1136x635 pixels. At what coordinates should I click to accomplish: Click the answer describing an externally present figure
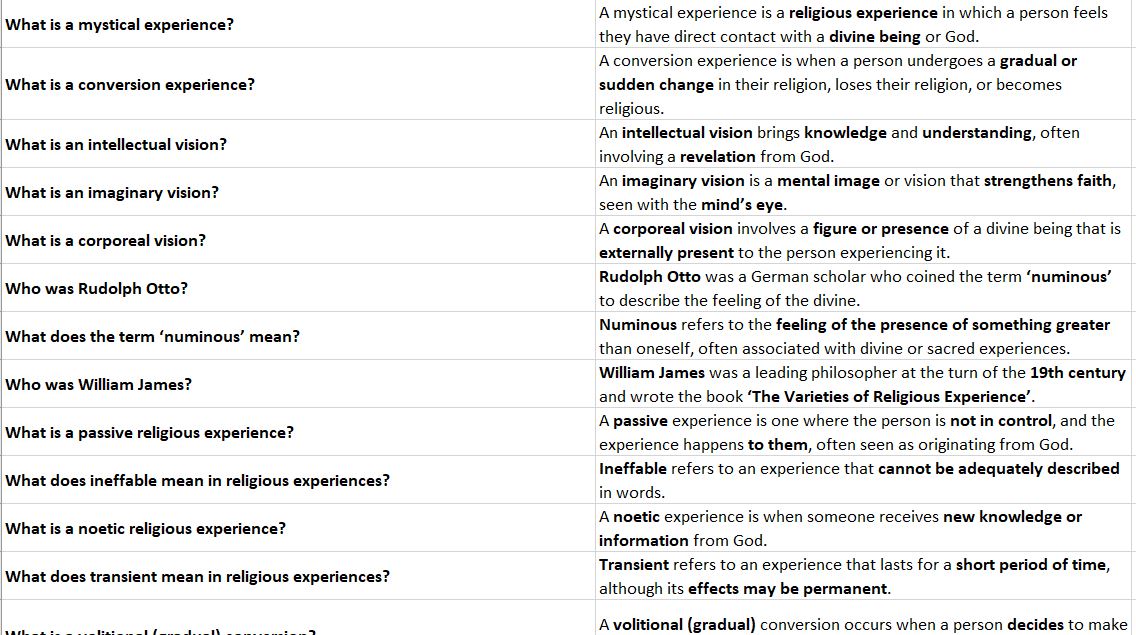coord(859,240)
